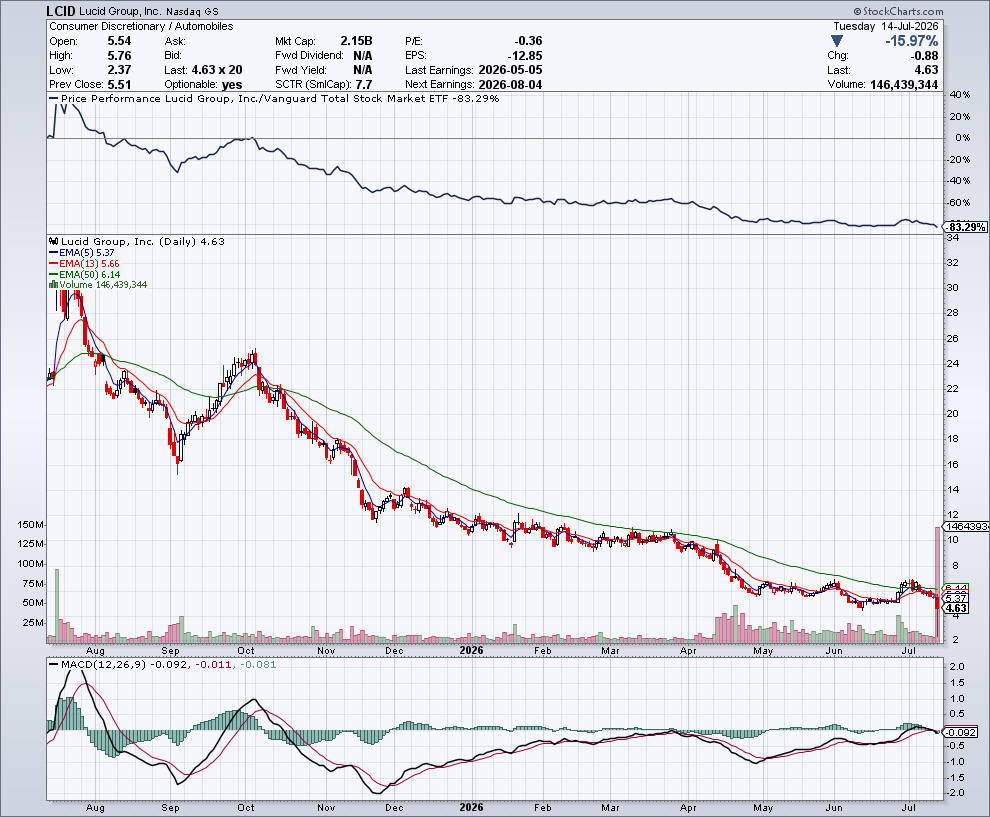Click the EMA(50) 6.14 legend entry
Image resolution: width=990 pixels, height=817 pixels.
85,275
